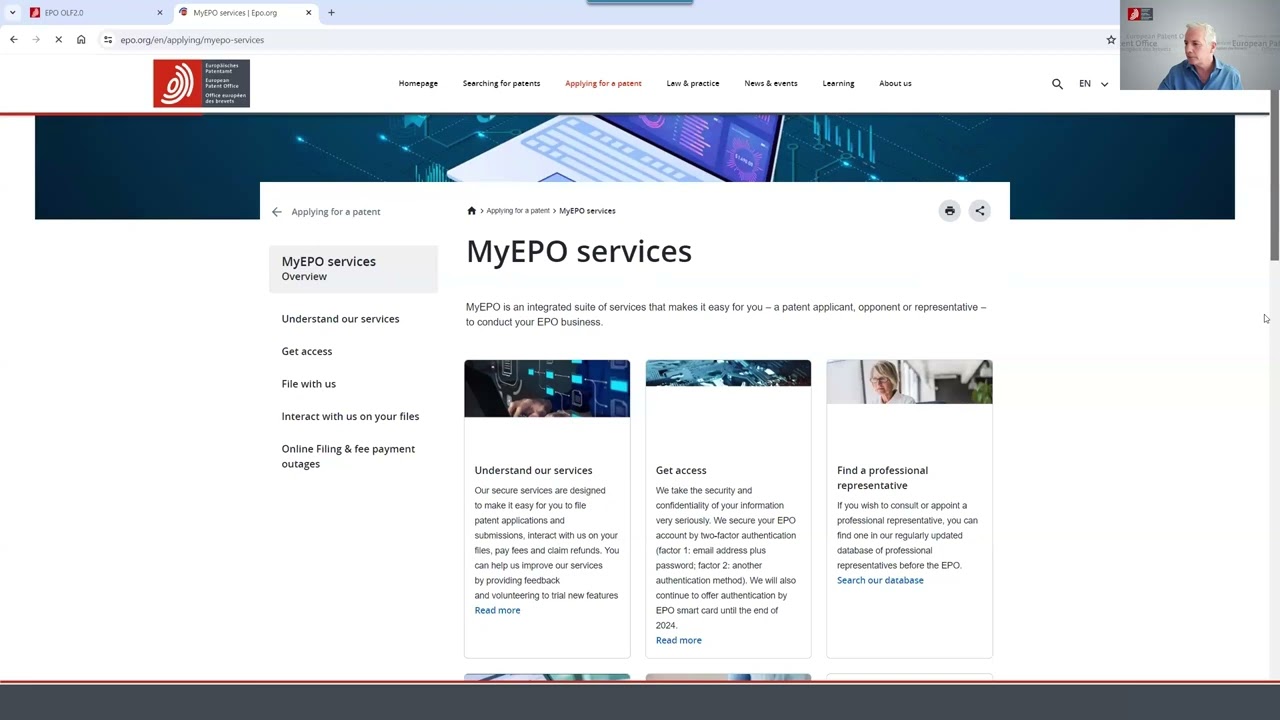This screenshot has height=720, width=1280.
Task: Click Applying for a patent breadcrumb link
Action: click(x=518, y=211)
